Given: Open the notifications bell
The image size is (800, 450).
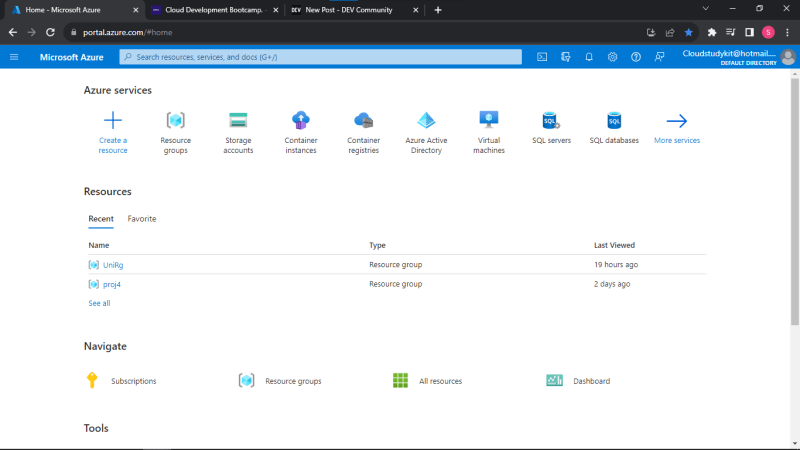Looking at the screenshot, I should pos(589,57).
